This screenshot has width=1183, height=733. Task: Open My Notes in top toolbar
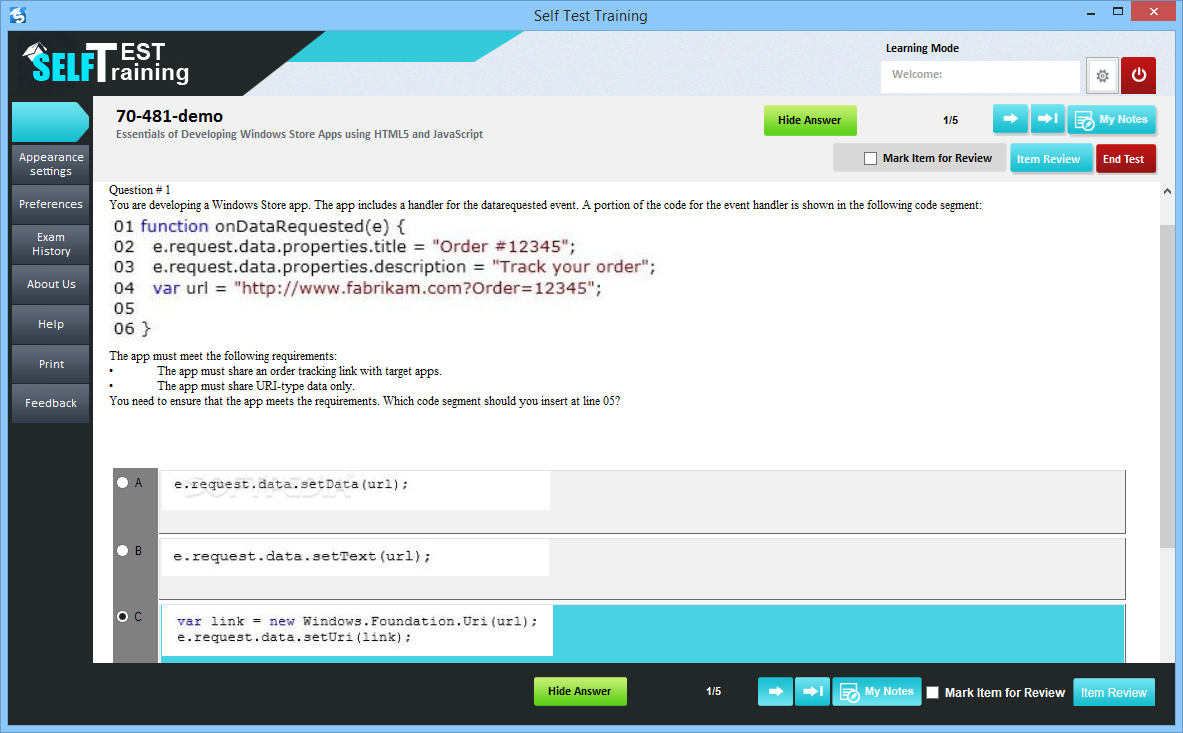1111,120
